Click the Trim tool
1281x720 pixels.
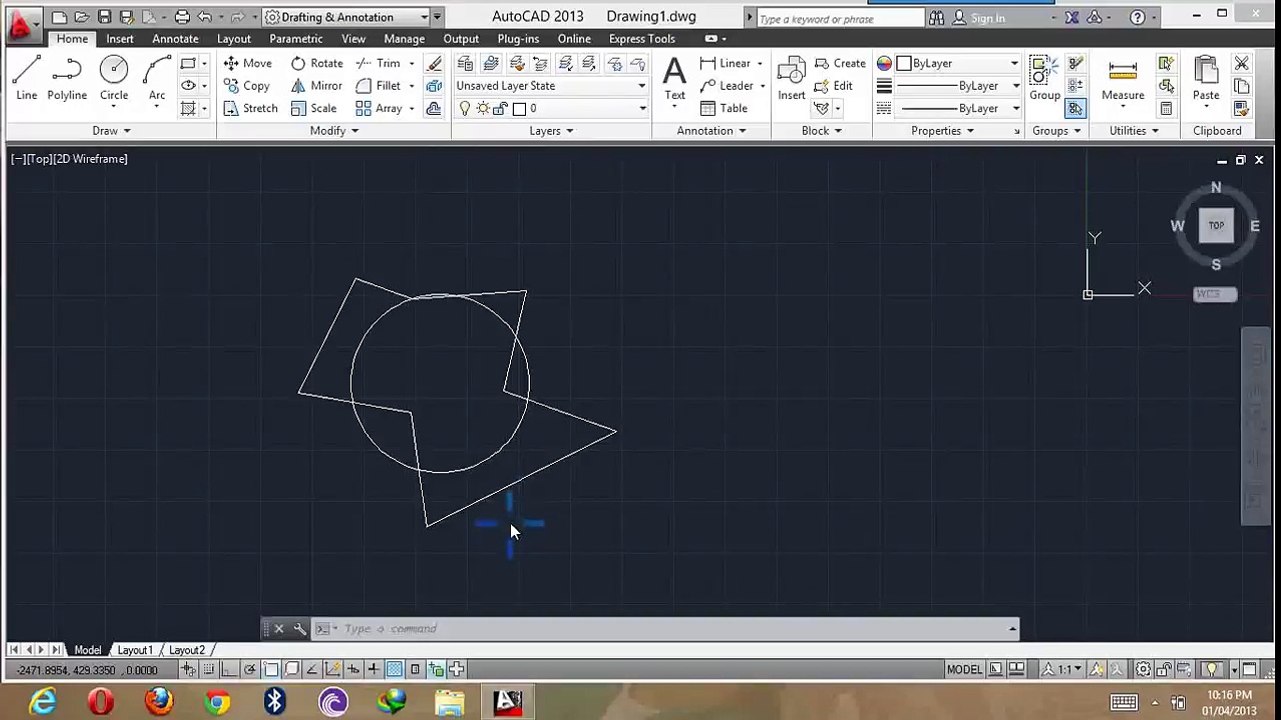(378, 63)
